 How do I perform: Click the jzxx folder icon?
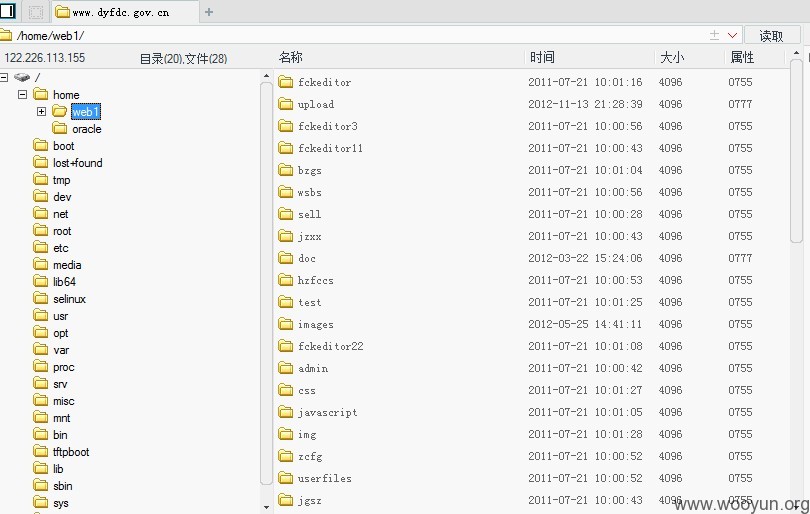coord(286,236)
